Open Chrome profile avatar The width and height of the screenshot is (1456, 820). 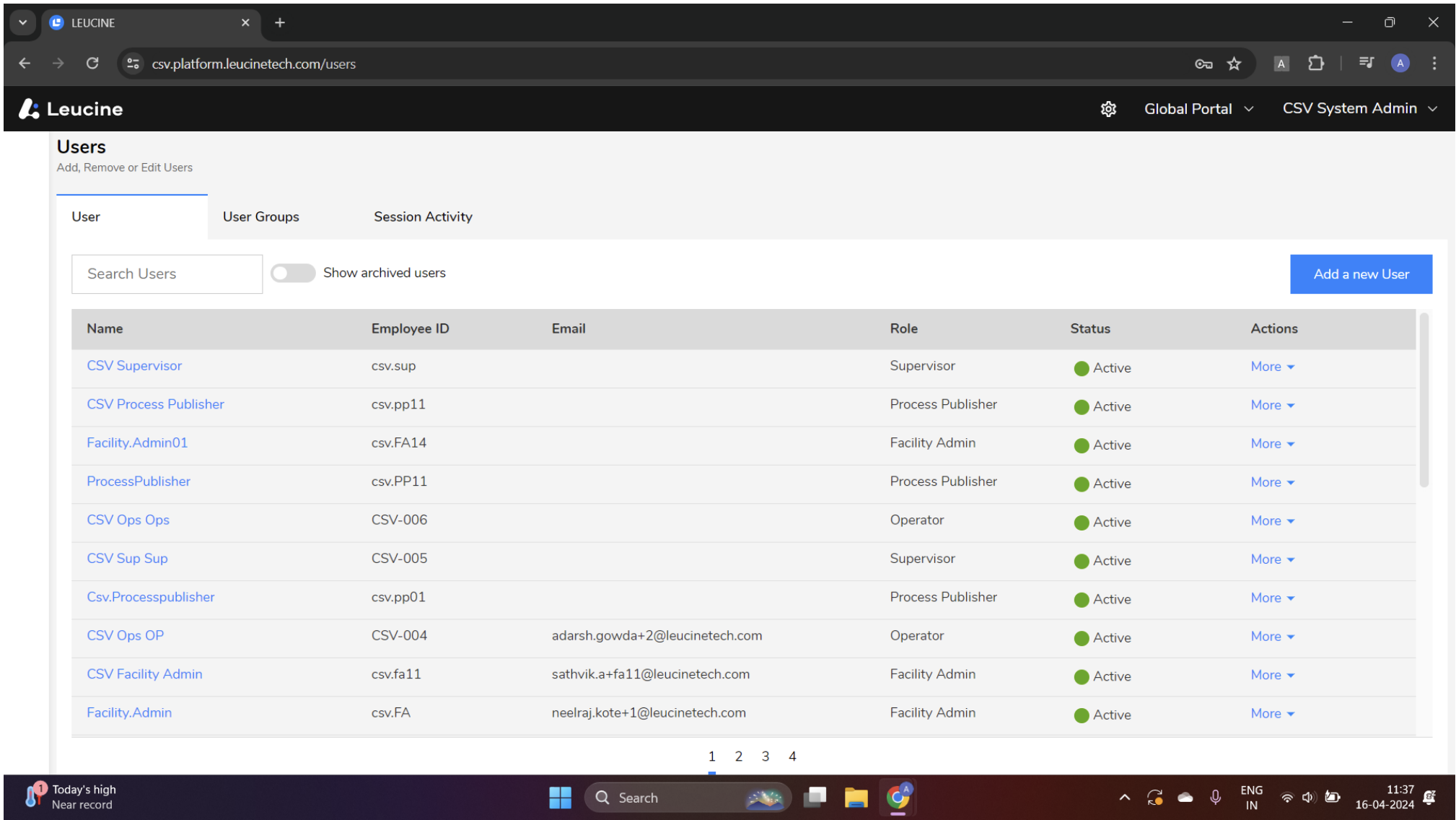click(x=1400, y=64)
